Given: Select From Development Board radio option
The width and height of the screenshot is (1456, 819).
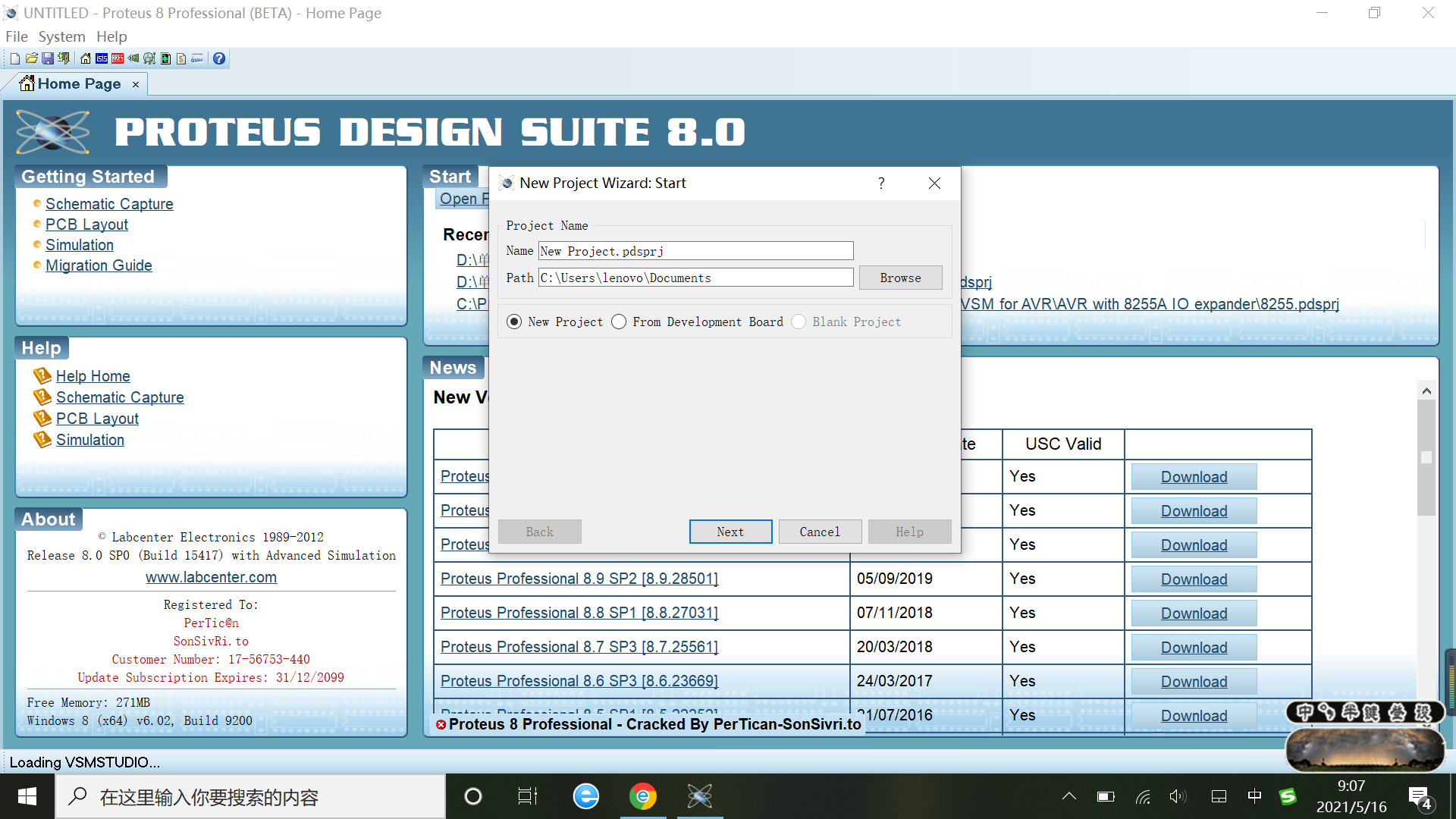Looking at the screenshot, I should coord(619,322).
